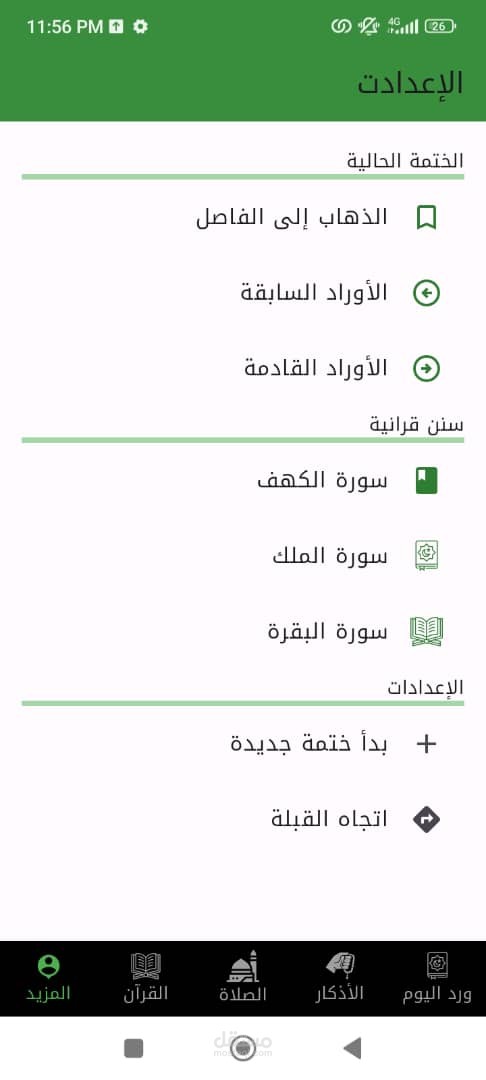The height and width of the screenshot is (1080, 486).
Task: Select the بدأ ختمة جديدة option
Action: [243, 744]
